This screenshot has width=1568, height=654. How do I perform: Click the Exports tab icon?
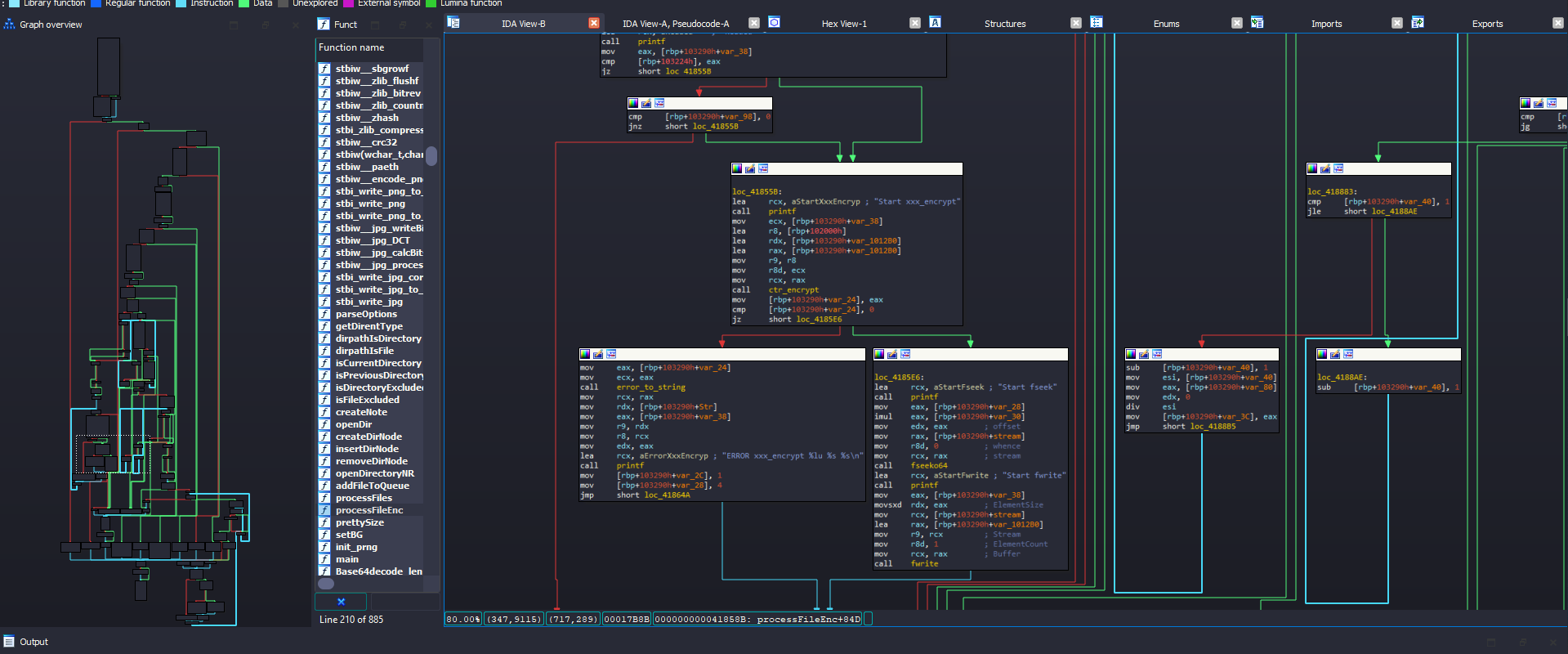tap(1418, 23)
